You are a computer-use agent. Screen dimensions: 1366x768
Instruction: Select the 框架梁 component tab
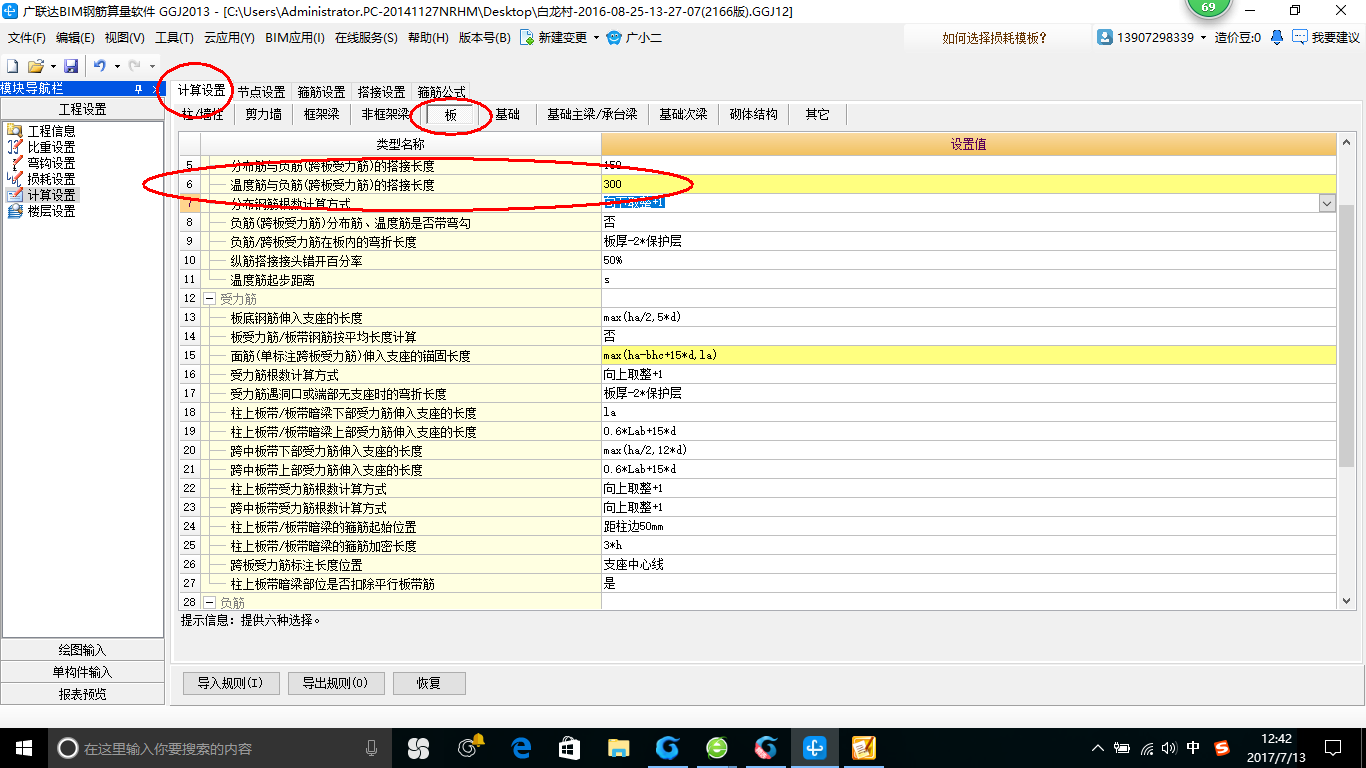point(321,114)
